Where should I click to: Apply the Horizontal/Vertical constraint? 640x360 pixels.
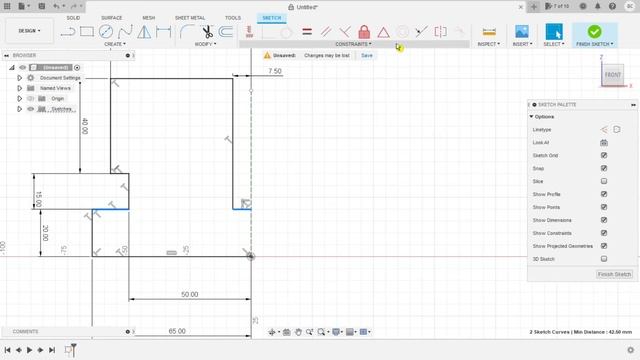click(x=249, y=31)
